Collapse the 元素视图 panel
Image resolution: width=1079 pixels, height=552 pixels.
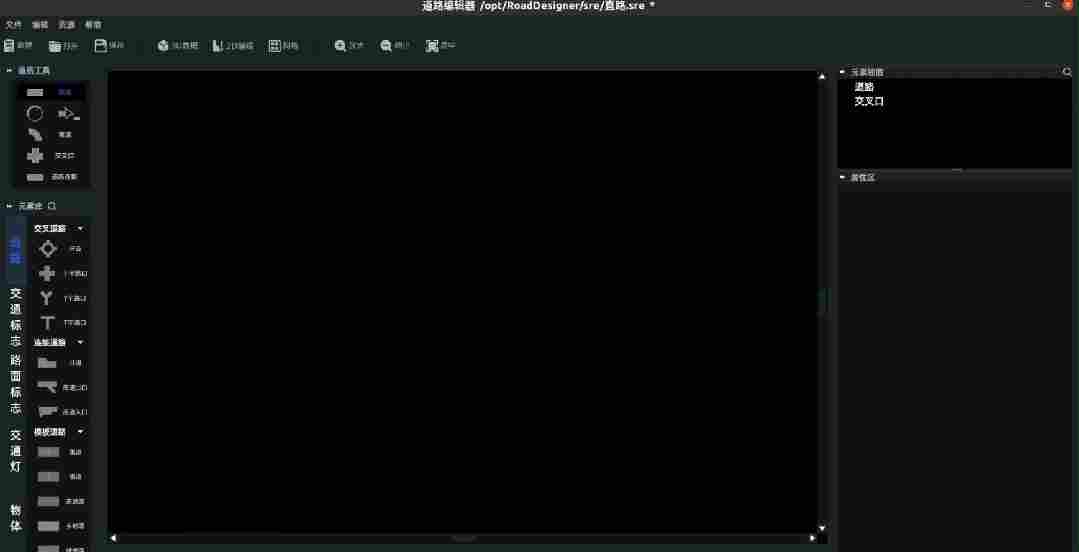click(x=843, y=72)
